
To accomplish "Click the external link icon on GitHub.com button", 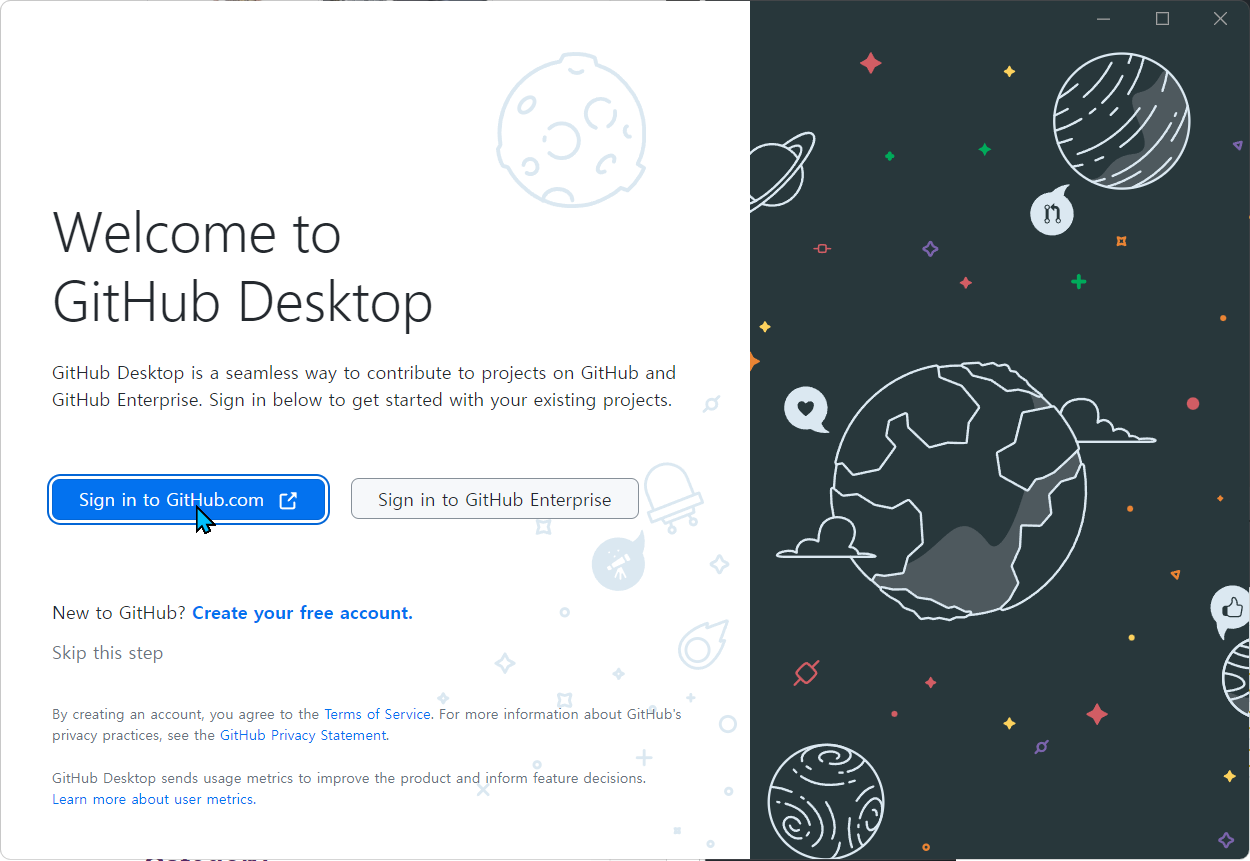I will [288, 501].
